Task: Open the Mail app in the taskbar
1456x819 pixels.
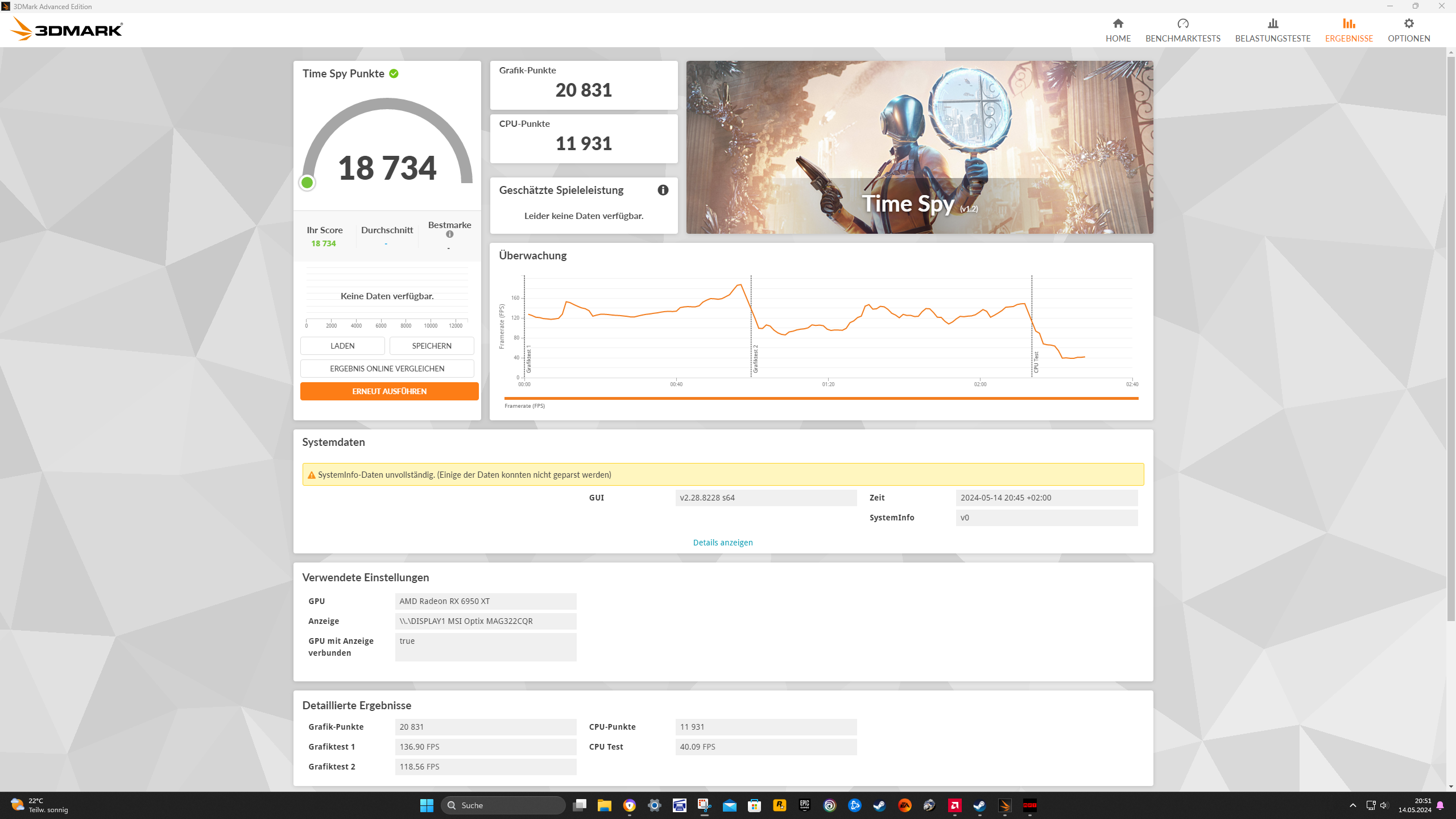Action: click(729, 805)
